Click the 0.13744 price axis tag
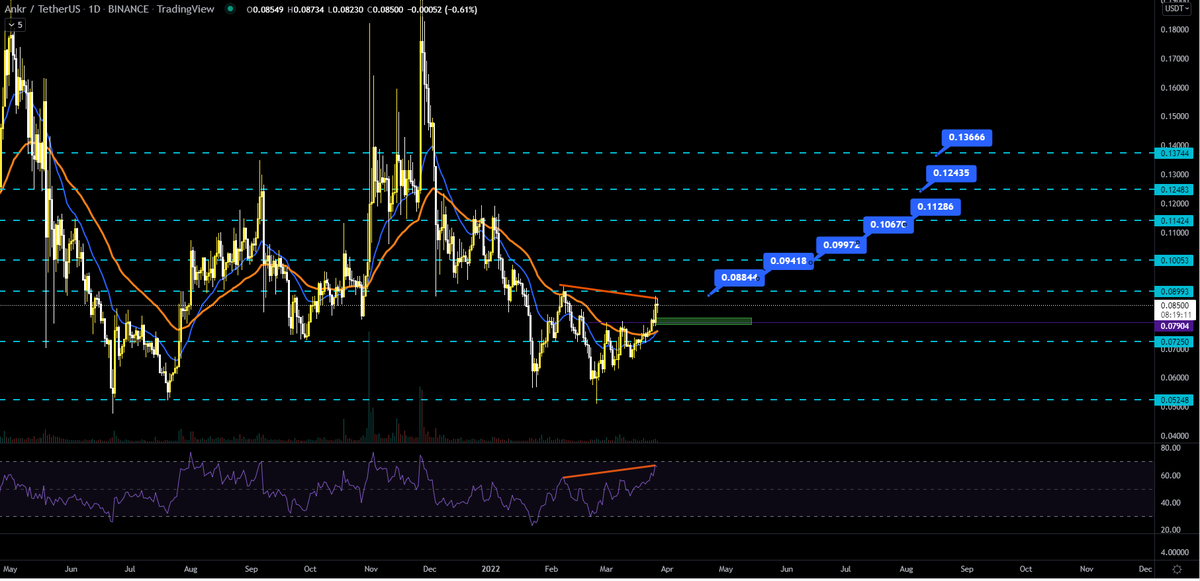Viewport: 1200px width, 581px height. click(1173, 153)
